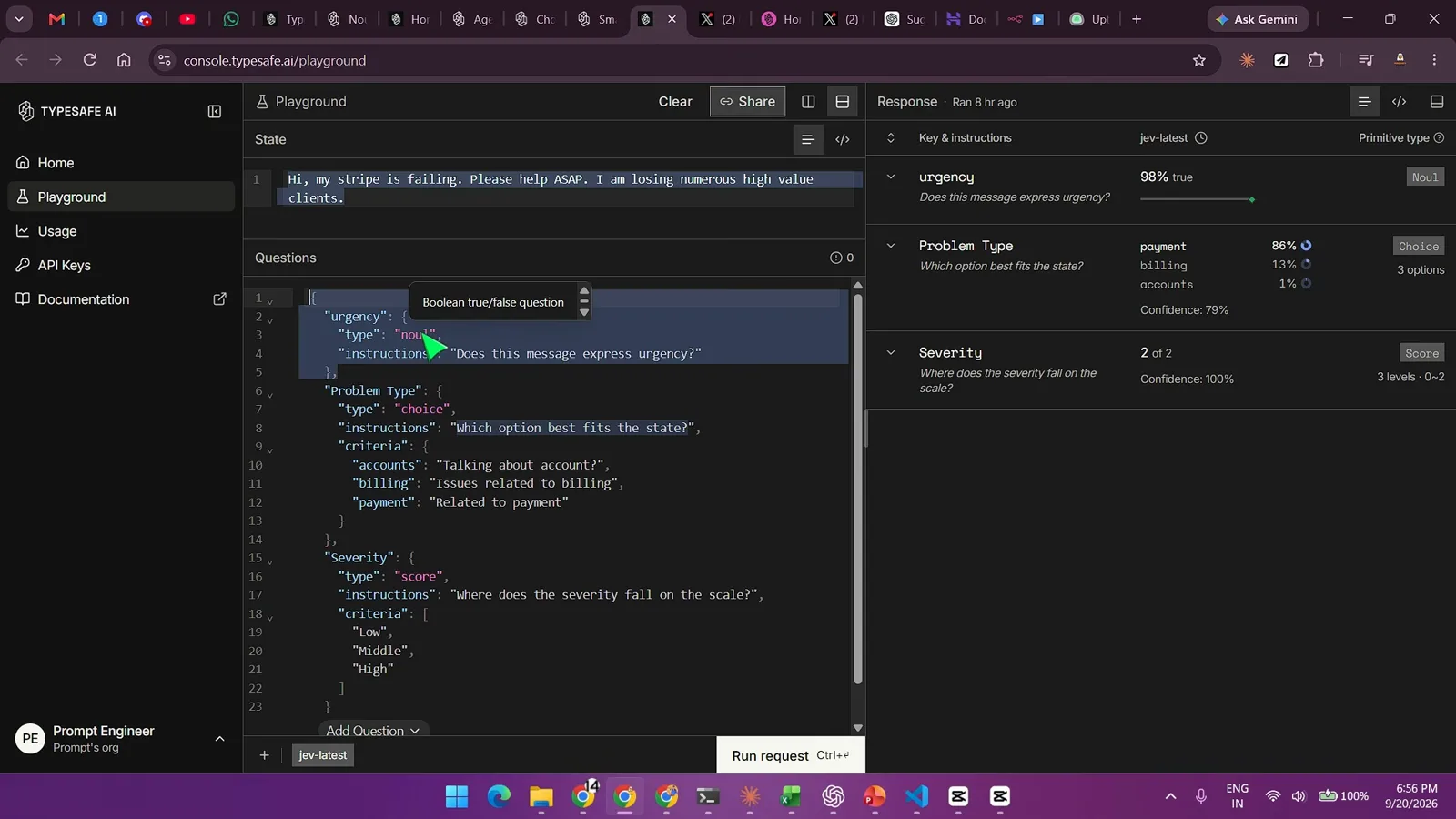Click the Choice type badge
This screenshot has width=1456, height=819.
(1419, 247)
